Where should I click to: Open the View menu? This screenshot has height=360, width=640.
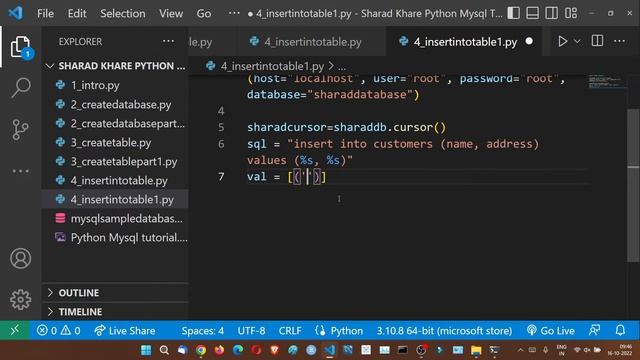click(171, 13)
